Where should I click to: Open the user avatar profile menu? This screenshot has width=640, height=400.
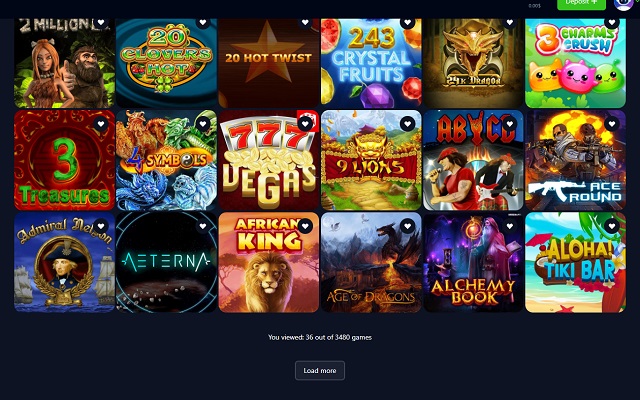pos(624,4)
